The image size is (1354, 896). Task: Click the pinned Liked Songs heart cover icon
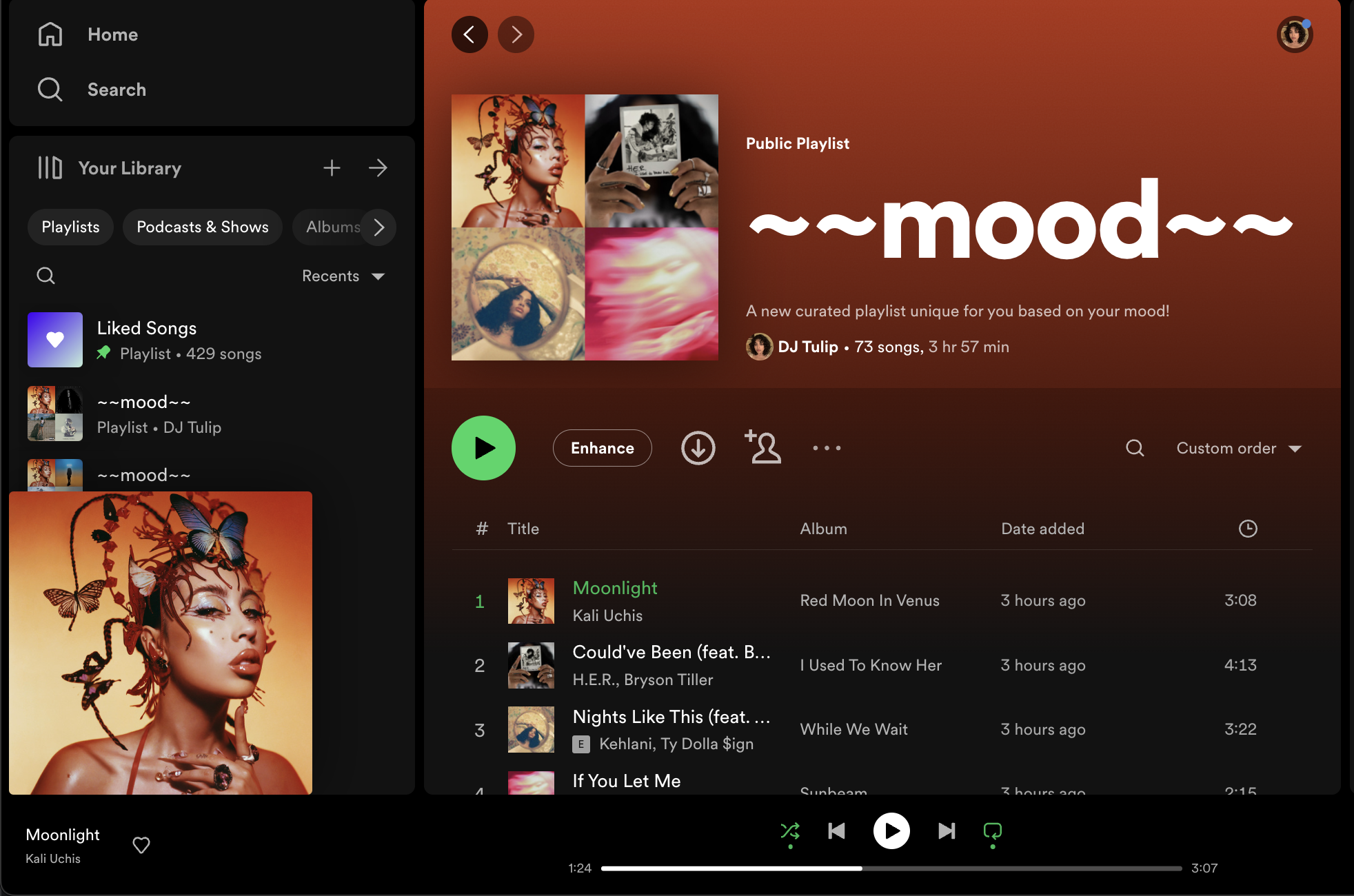[55, 340]
